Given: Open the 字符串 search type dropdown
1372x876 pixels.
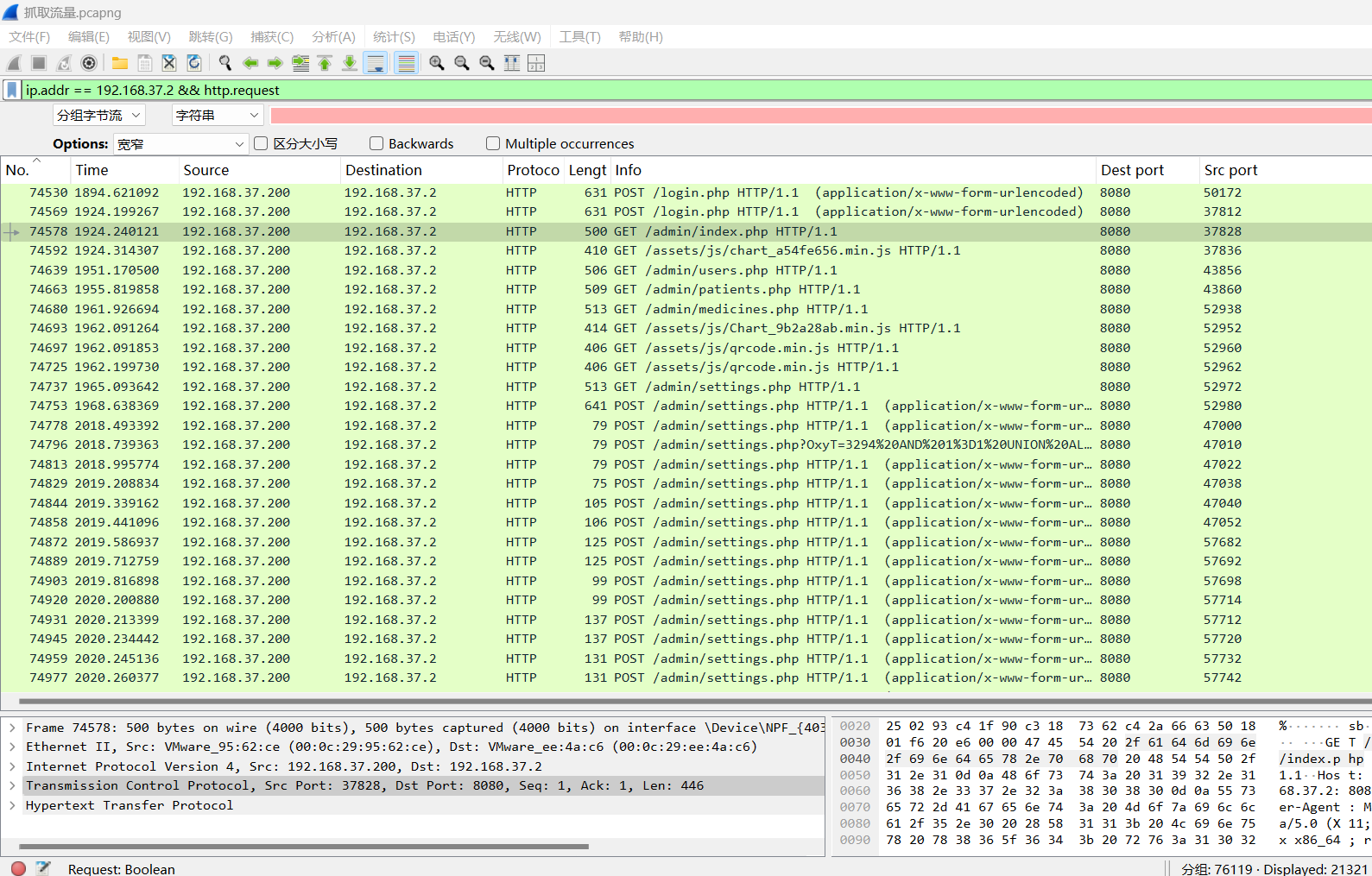Looking at the screenshot, I should tap(216, 115).
